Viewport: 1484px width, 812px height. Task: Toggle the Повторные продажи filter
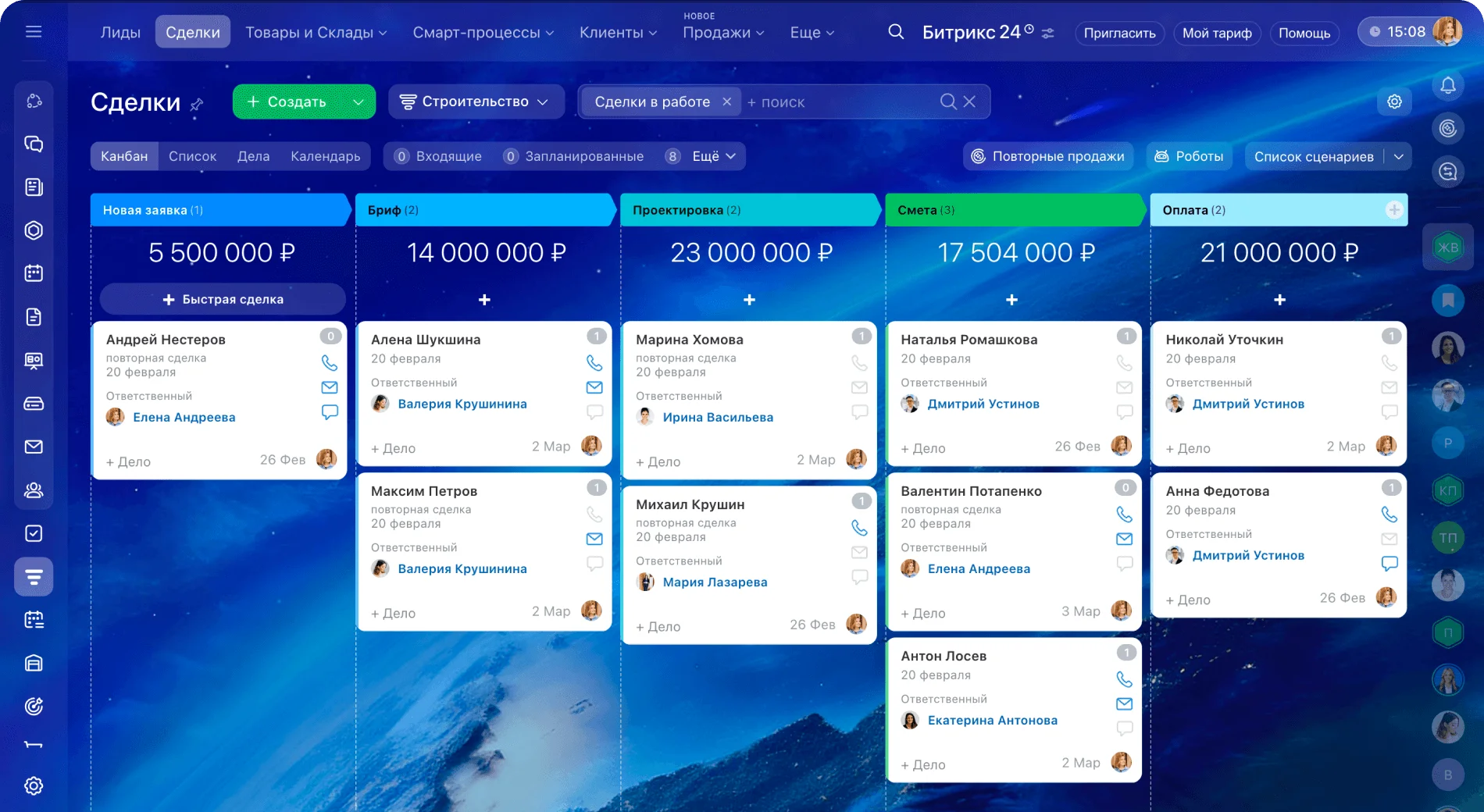[1048, 155]
